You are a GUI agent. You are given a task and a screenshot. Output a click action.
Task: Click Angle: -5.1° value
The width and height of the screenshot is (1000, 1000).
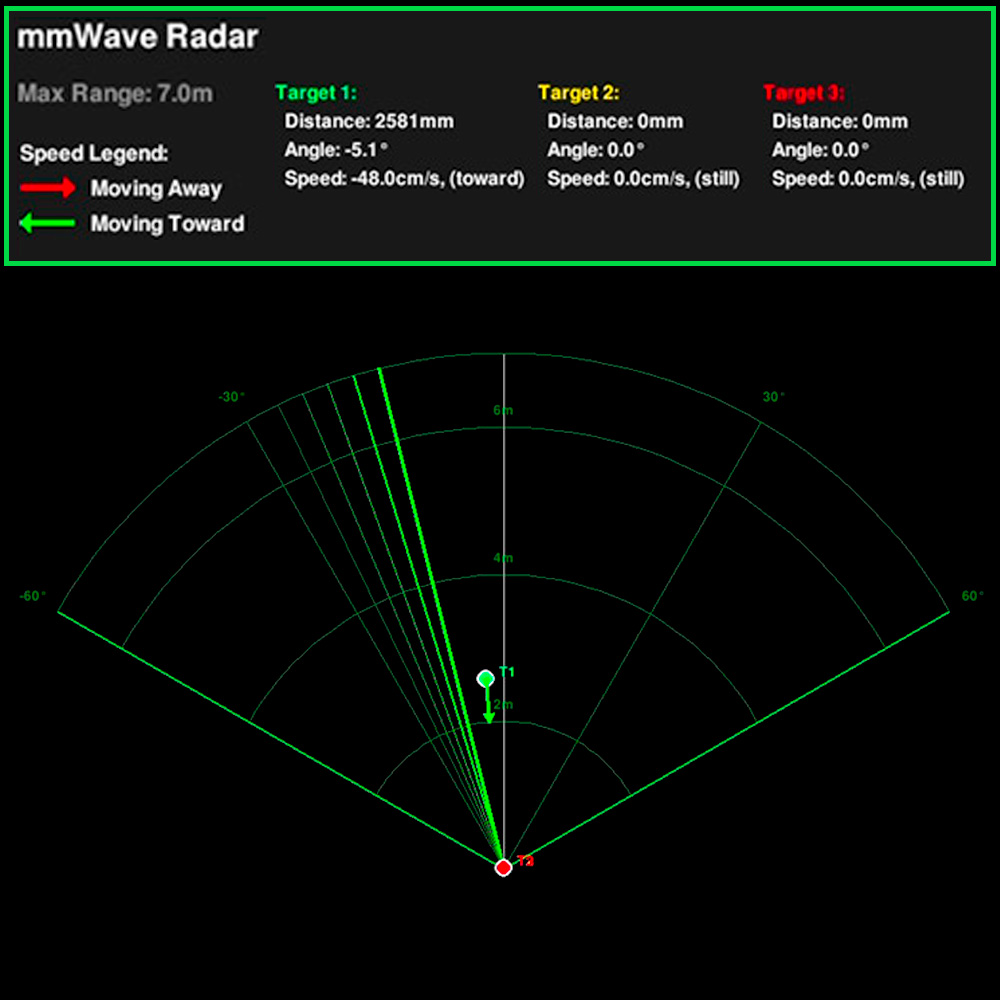[336, 150]
